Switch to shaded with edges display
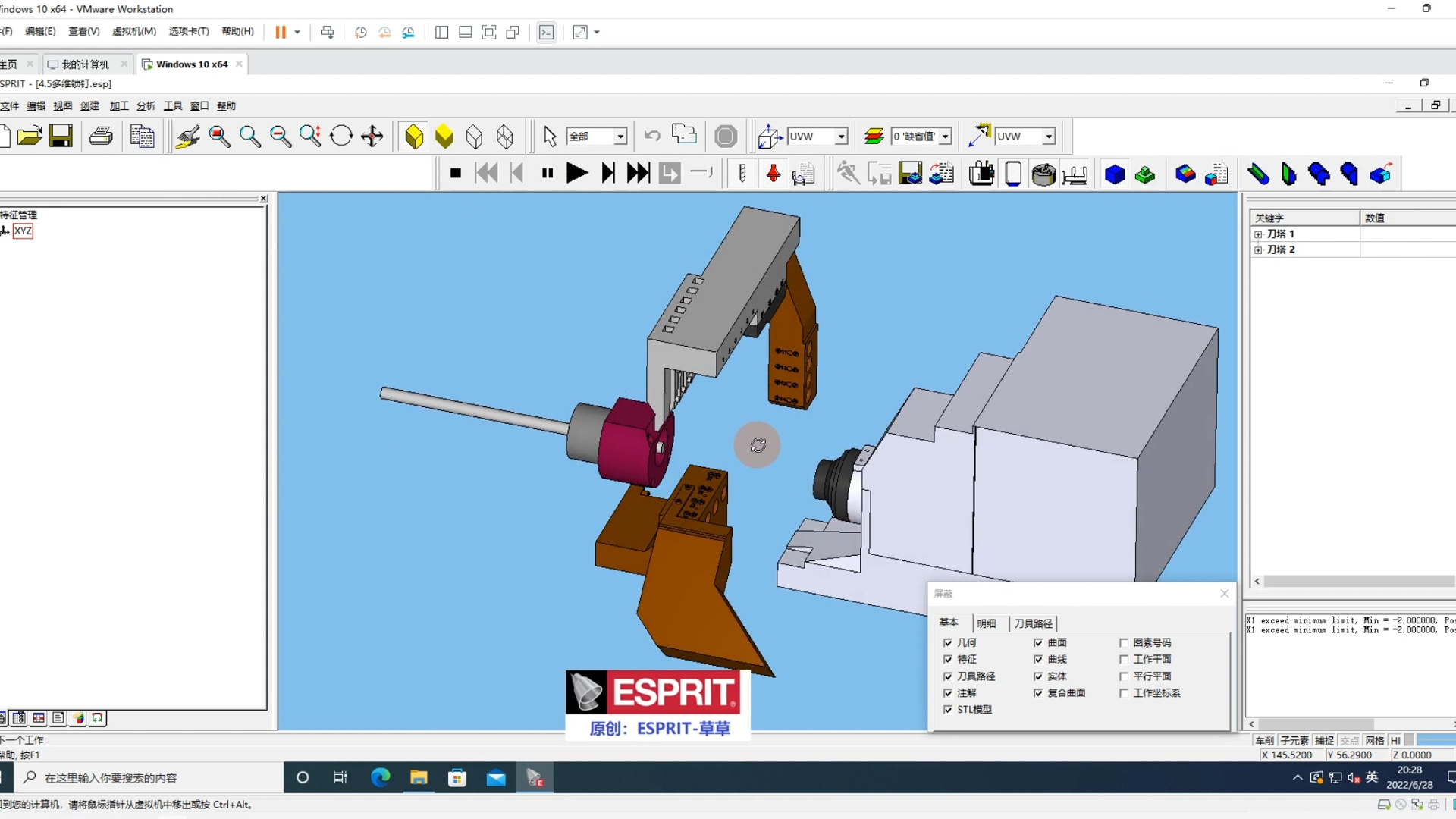Image resolution: width=1456 pixels, height=819 pixels. pyautogui.click(x=414, y=136)
